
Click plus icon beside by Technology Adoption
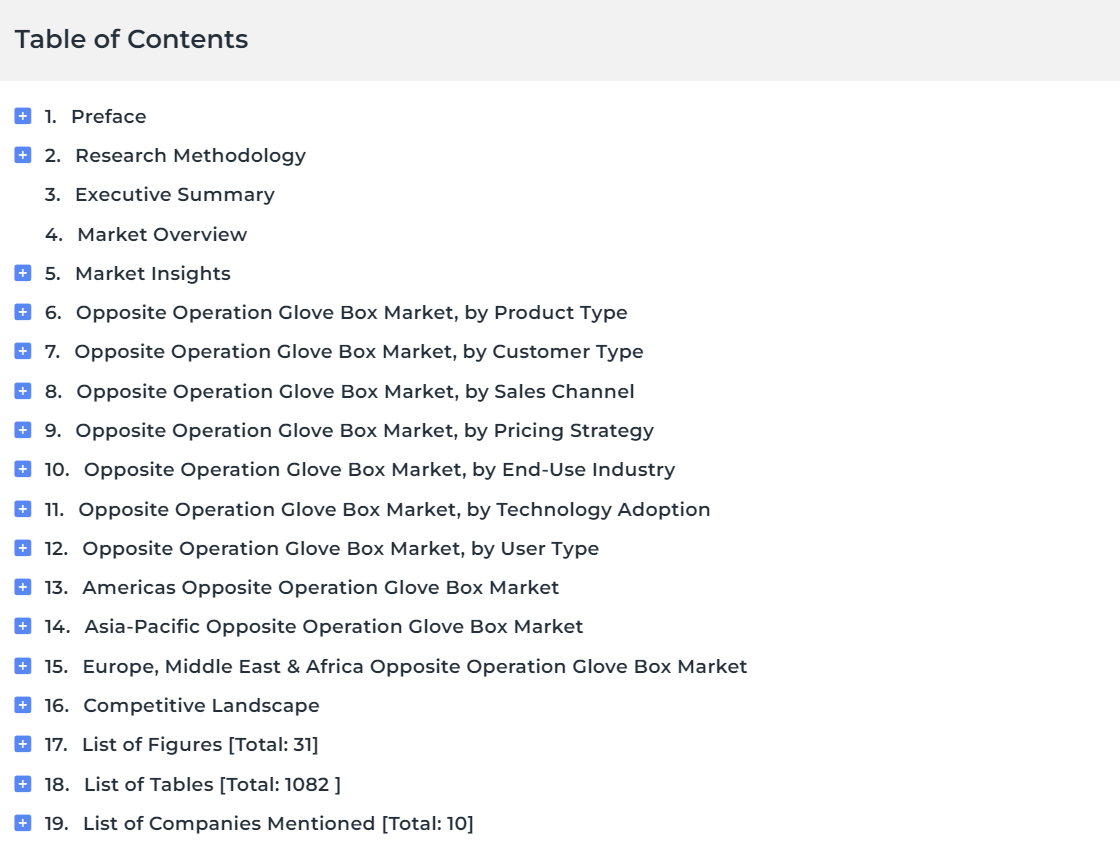tap(23, 508)
